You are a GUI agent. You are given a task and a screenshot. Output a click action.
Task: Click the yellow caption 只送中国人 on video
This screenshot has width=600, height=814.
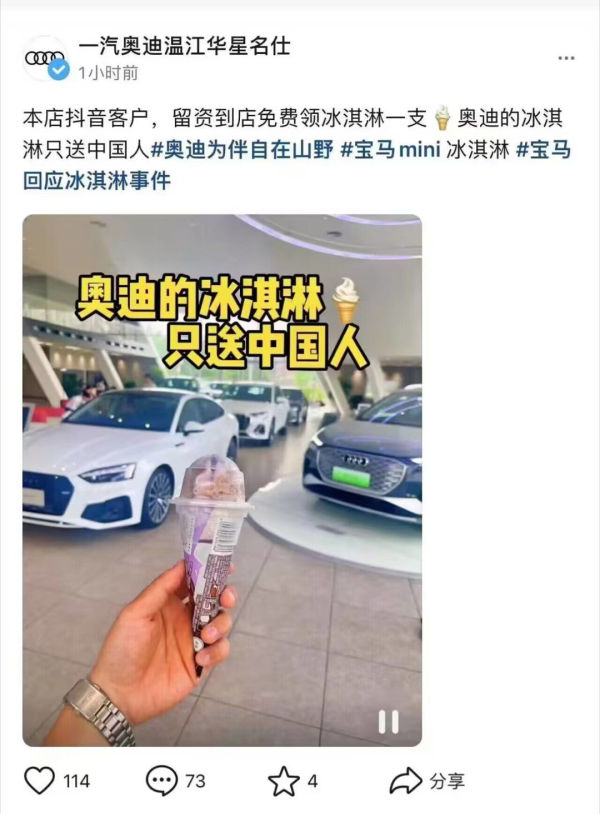point(266,346)
